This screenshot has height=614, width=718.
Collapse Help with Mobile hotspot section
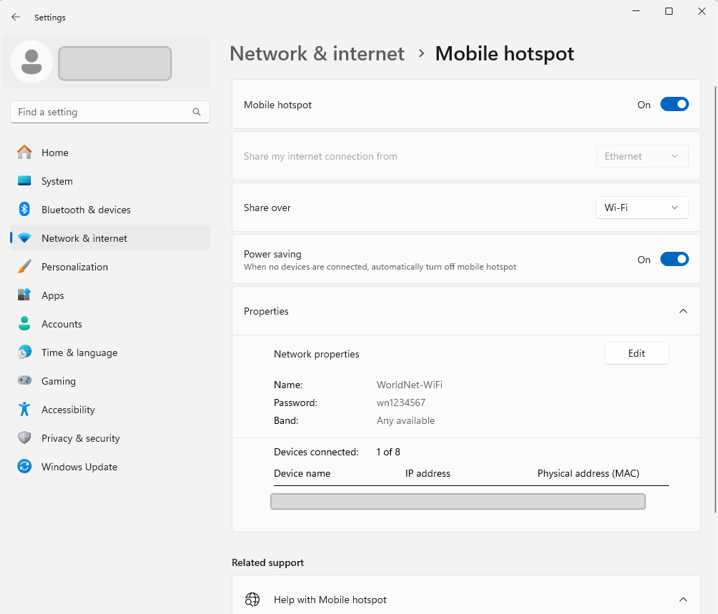click(x=683, y=600)
